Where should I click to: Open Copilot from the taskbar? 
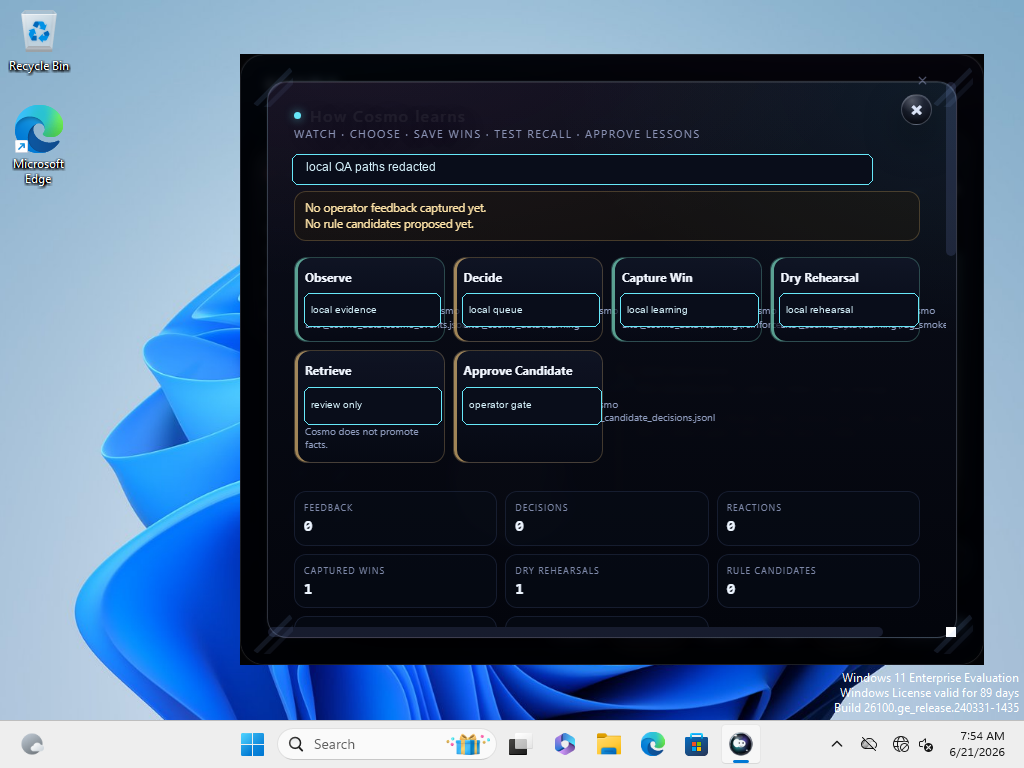[x=564, y=744]
